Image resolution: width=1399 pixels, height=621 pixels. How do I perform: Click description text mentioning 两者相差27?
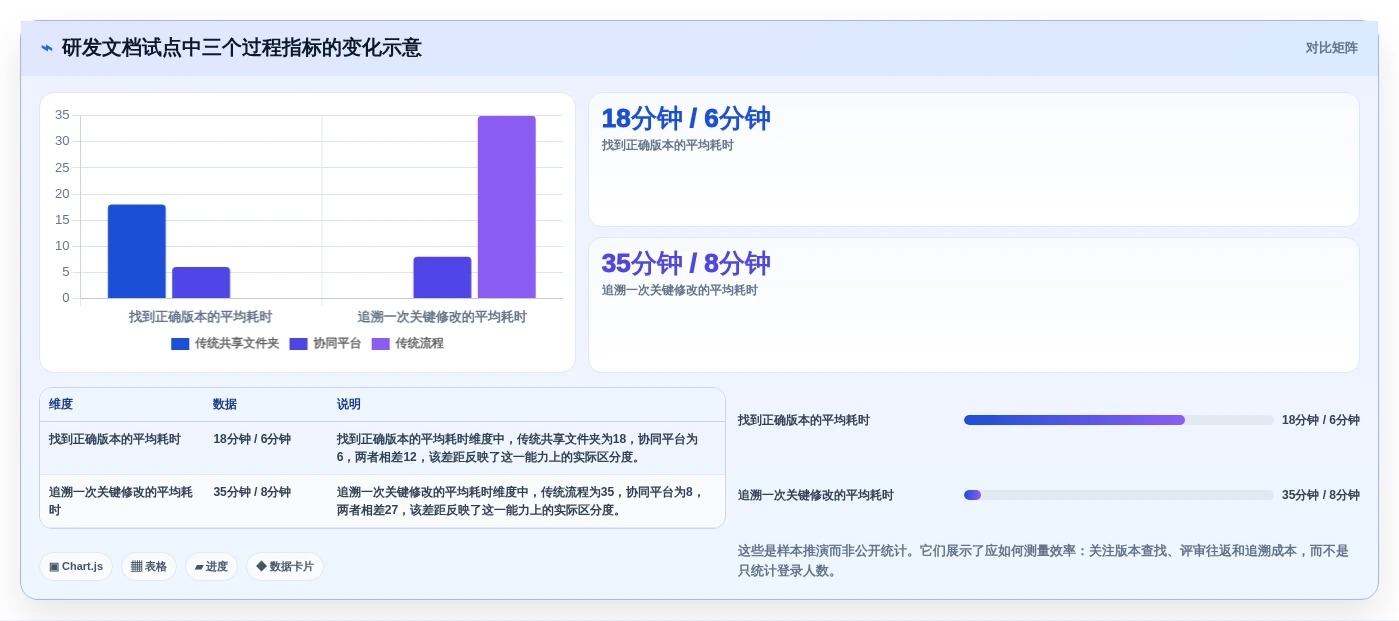(x=522, y=501)
